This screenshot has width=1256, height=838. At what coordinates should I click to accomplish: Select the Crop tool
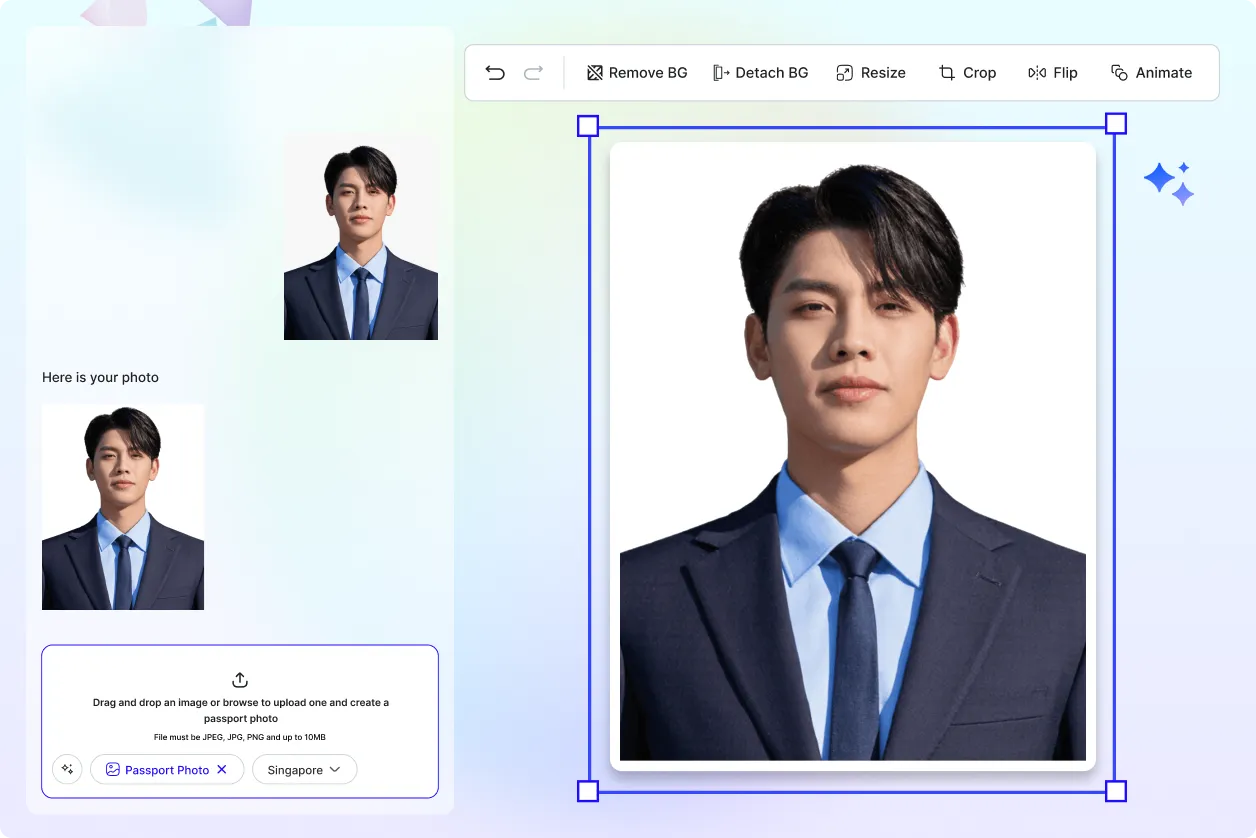(966, 72)
